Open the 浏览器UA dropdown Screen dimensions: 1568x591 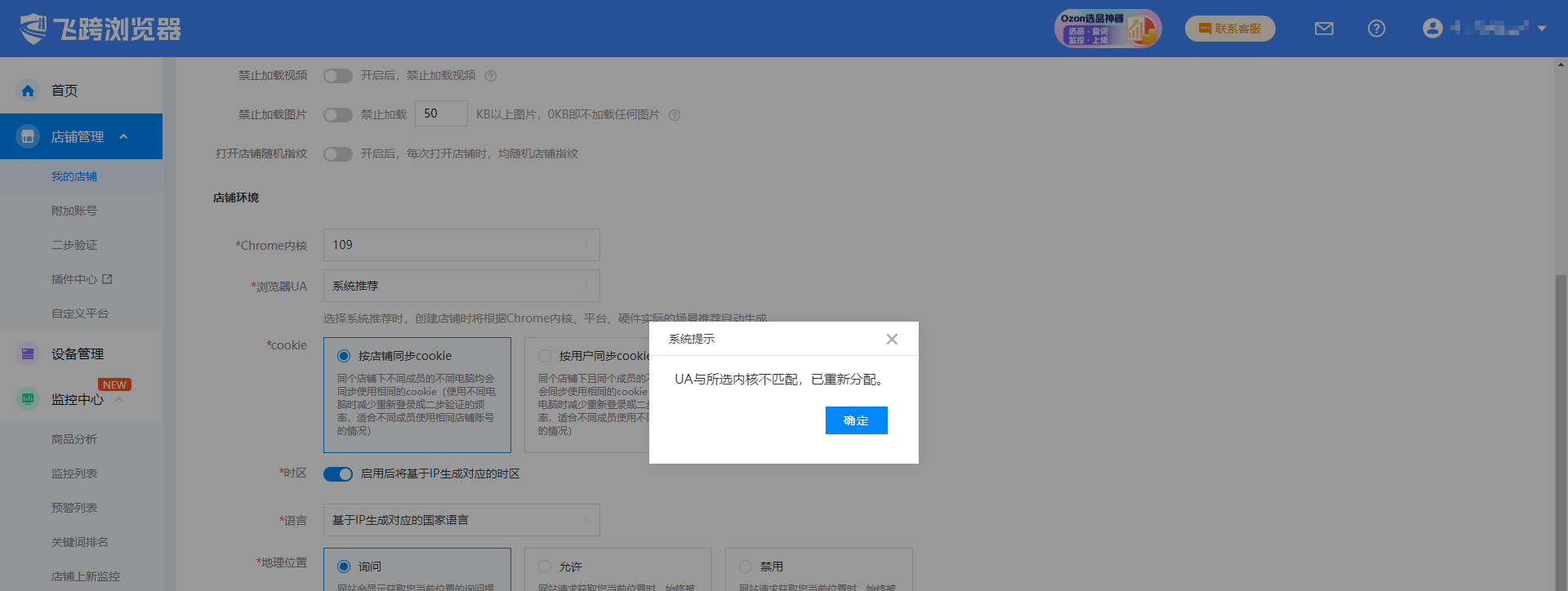click(x=461, y=286)
